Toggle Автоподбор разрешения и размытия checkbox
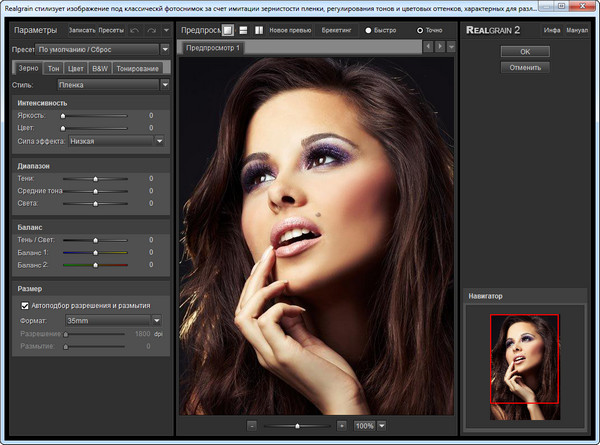Screen dimensions: 600x445 click(25, 305)
